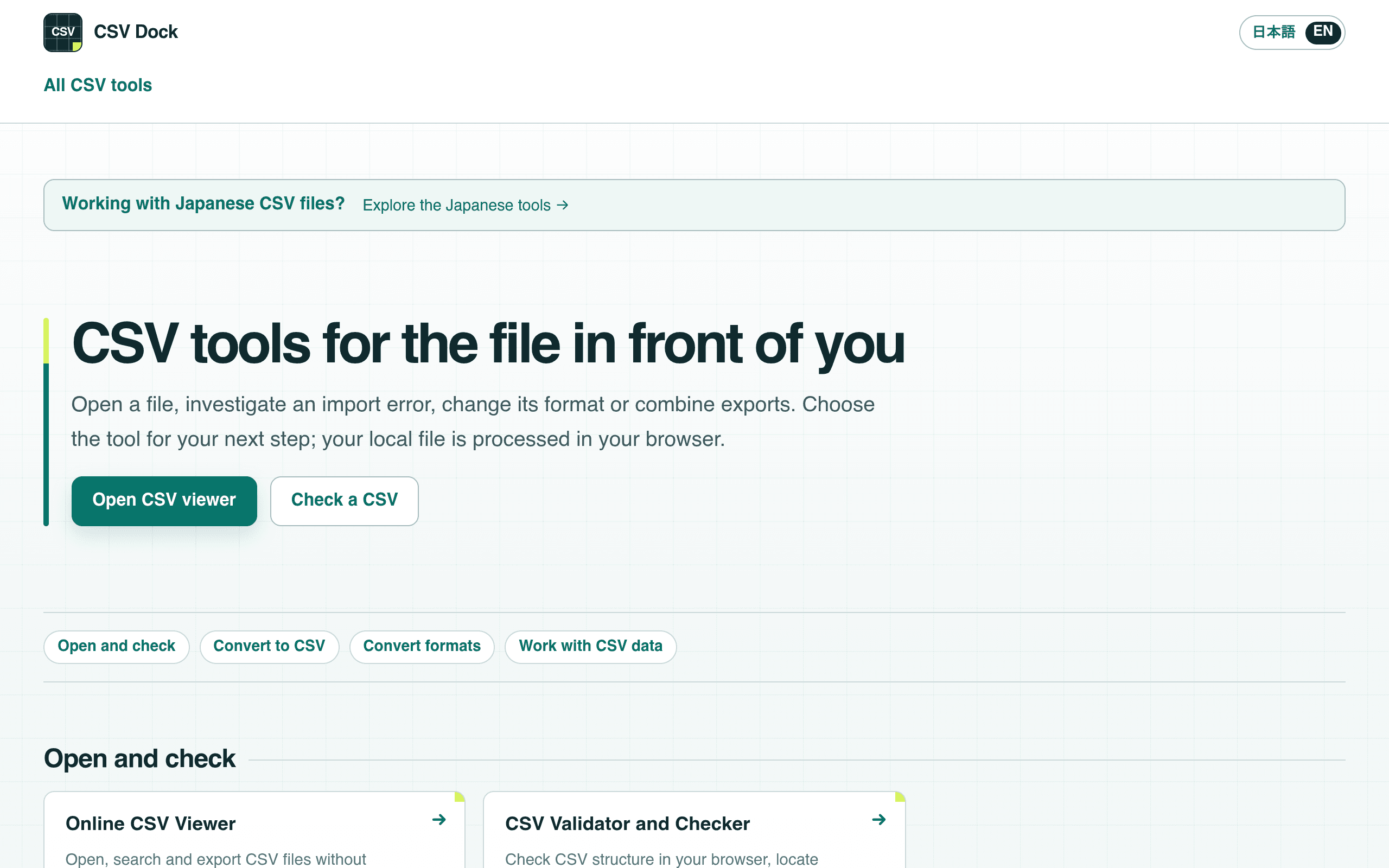Open the All CSV tools menu item
Image resolution: width=1389 pixels, height=868 pixels.
point(98,85)
